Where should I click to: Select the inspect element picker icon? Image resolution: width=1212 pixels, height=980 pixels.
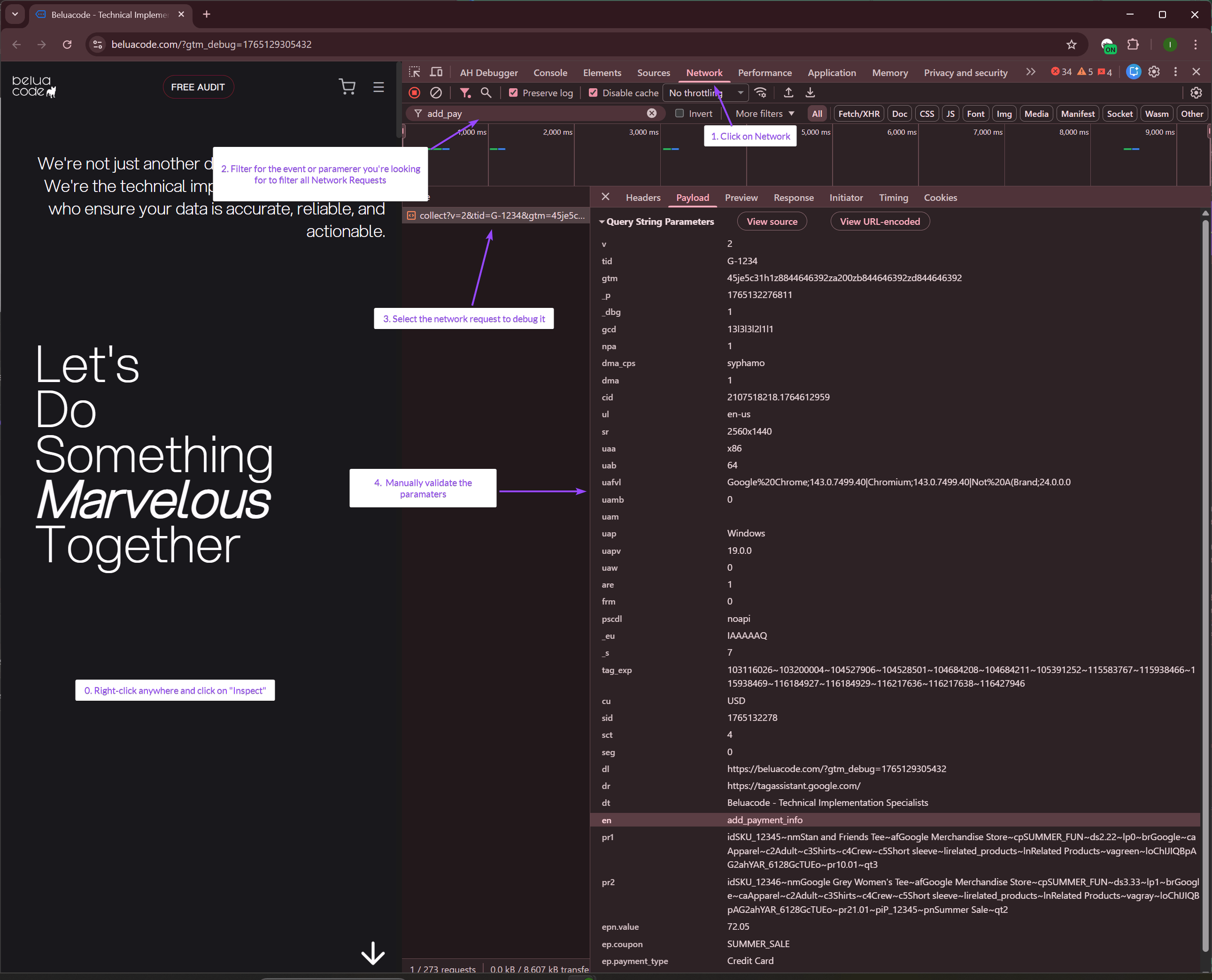[415, 72]
